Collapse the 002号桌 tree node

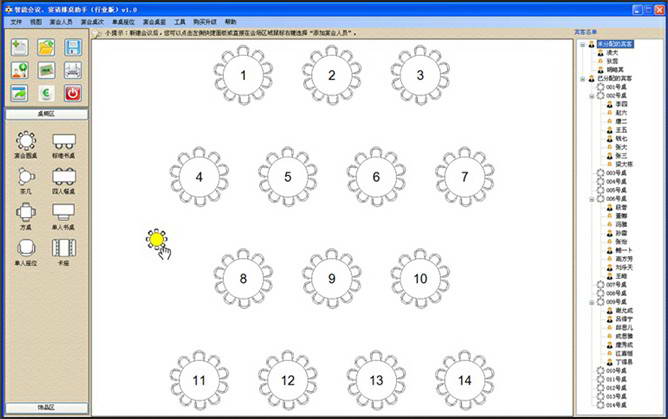pos(590,95)
